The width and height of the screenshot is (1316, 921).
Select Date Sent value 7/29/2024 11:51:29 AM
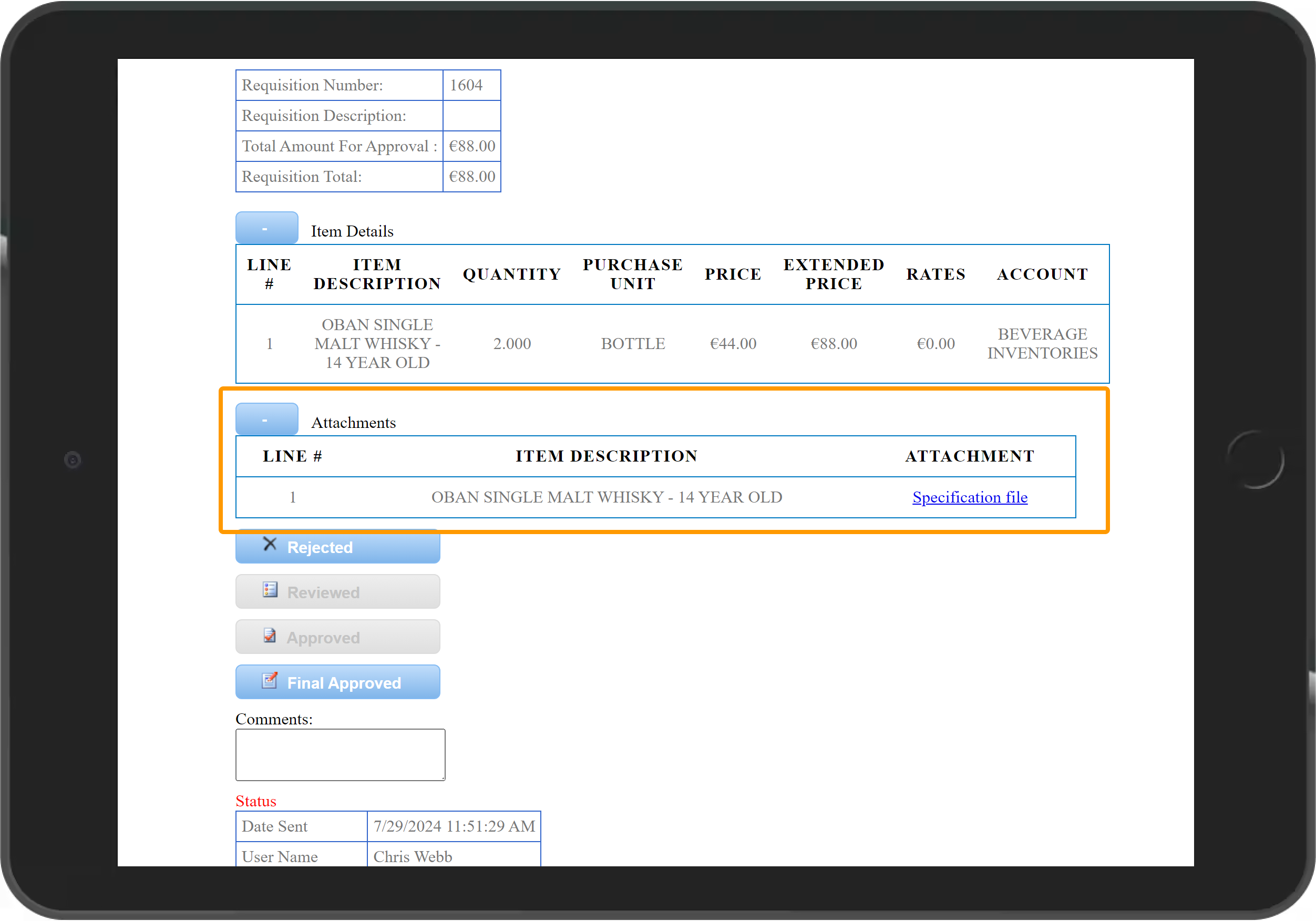pyautogui.click(x=455, y=827)
